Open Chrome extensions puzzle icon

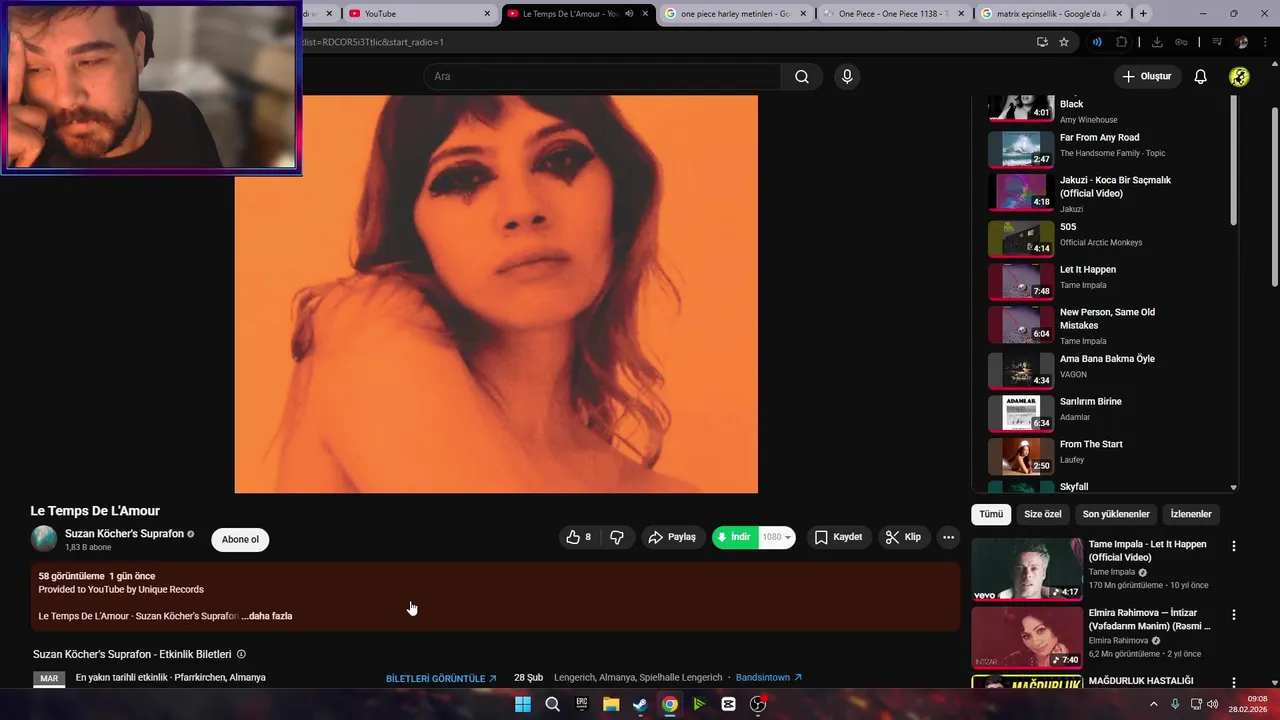(x=1121, y=42)
